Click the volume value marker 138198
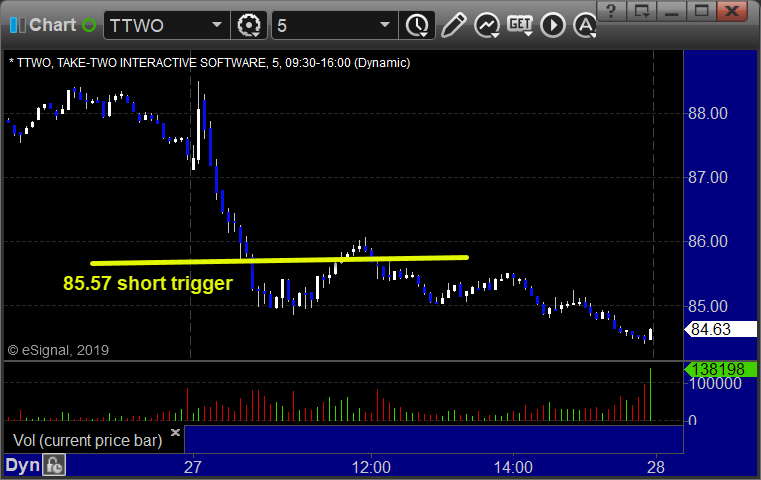This screenshot has height=480, width=761. coord(721,369)
